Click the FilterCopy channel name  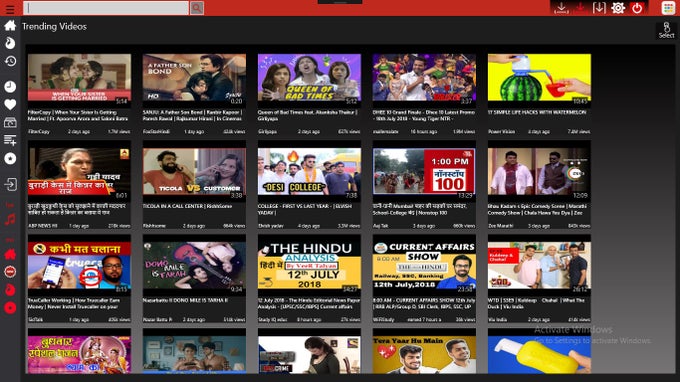(39, 131)
